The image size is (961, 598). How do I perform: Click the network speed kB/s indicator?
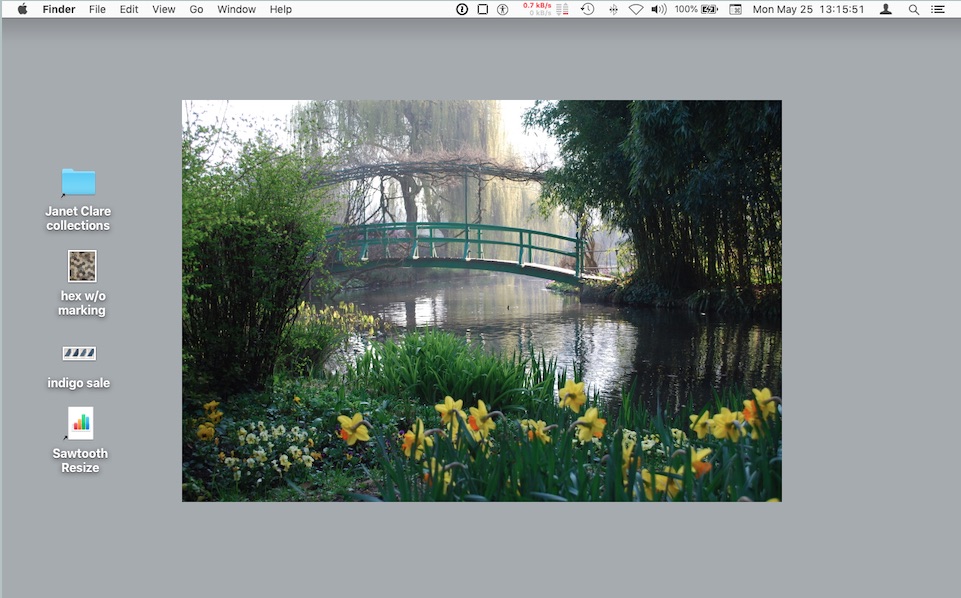click(537, 9)
